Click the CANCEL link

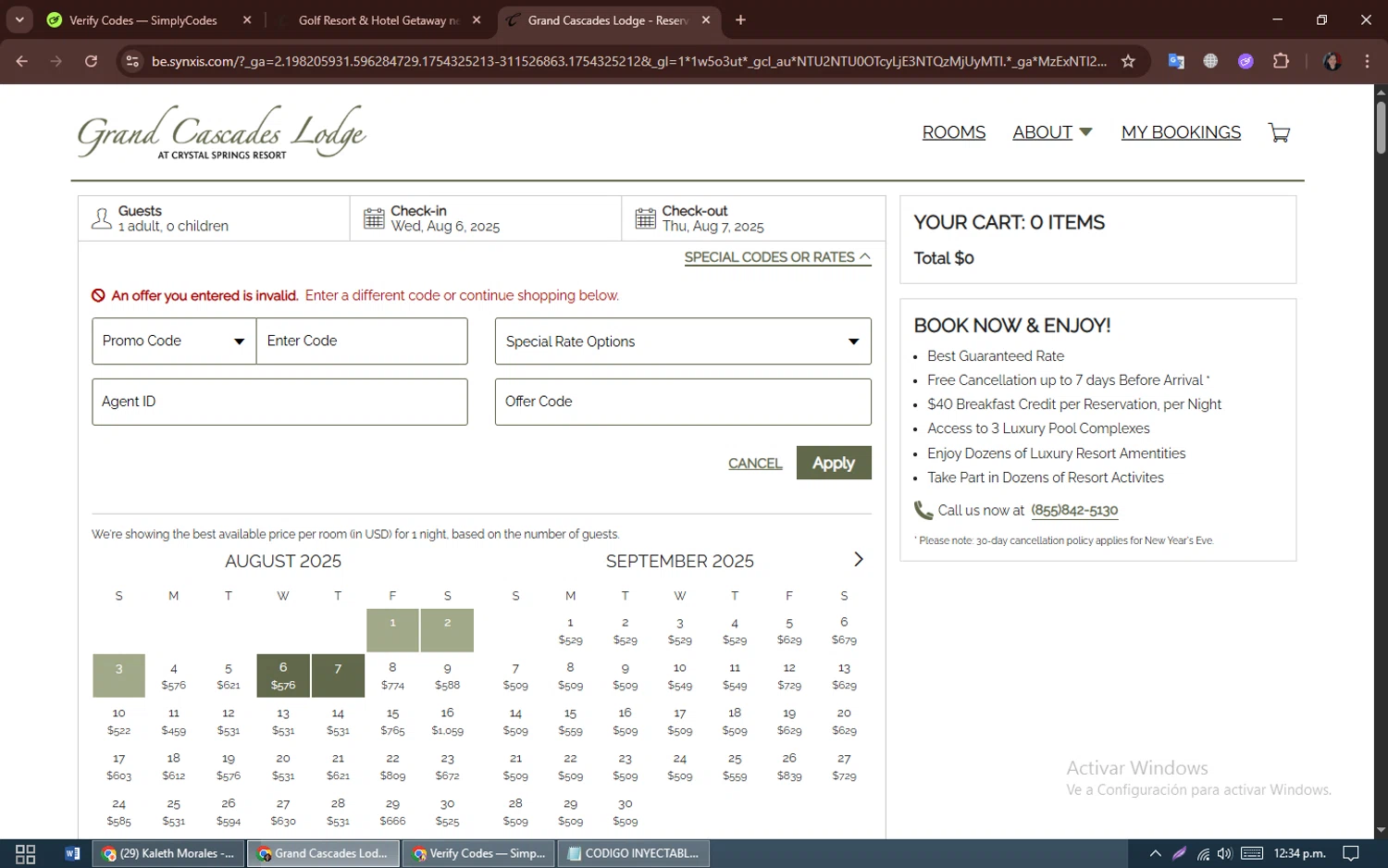[x=755, y=464]
